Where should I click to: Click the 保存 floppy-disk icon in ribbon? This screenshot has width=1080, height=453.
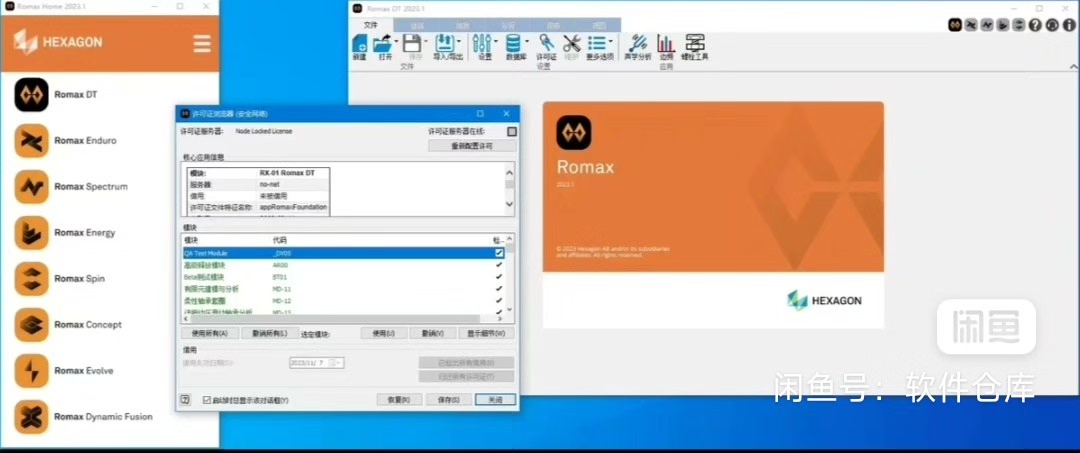tap(411, 43)
